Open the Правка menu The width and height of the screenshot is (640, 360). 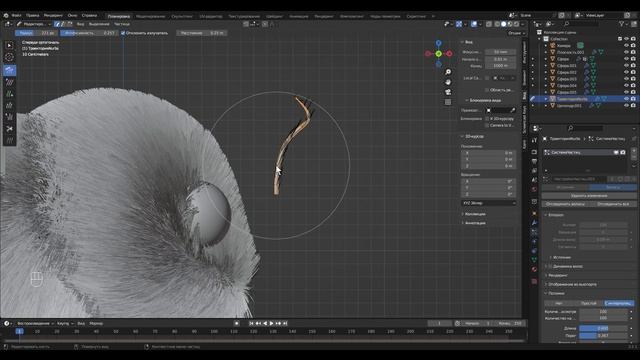coord(33,16)
